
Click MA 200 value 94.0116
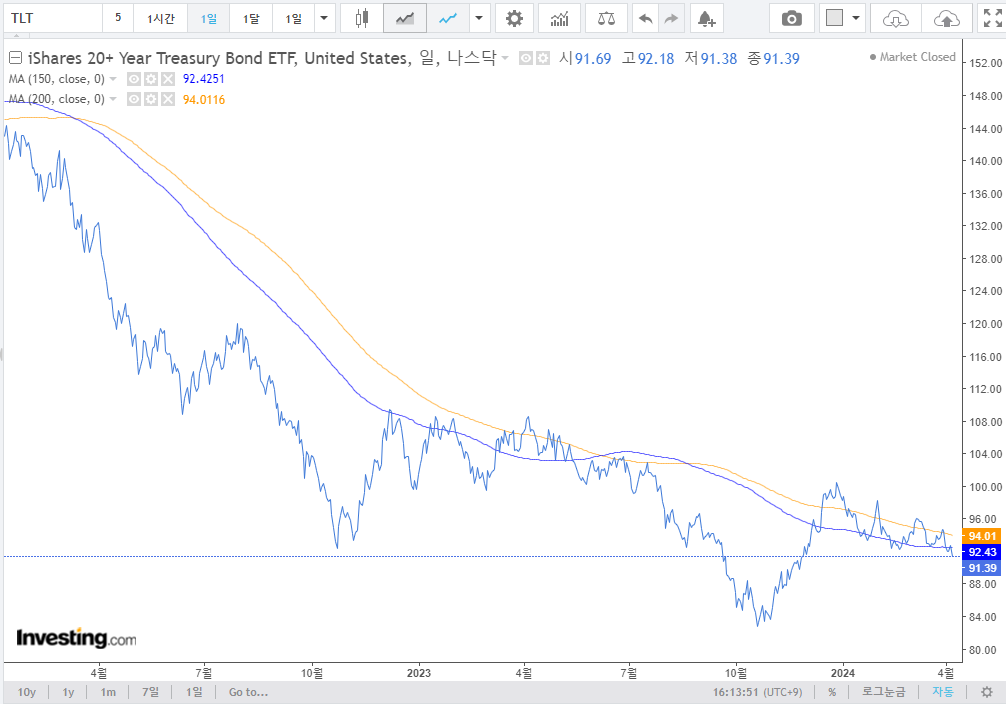[x=203, y=99]
